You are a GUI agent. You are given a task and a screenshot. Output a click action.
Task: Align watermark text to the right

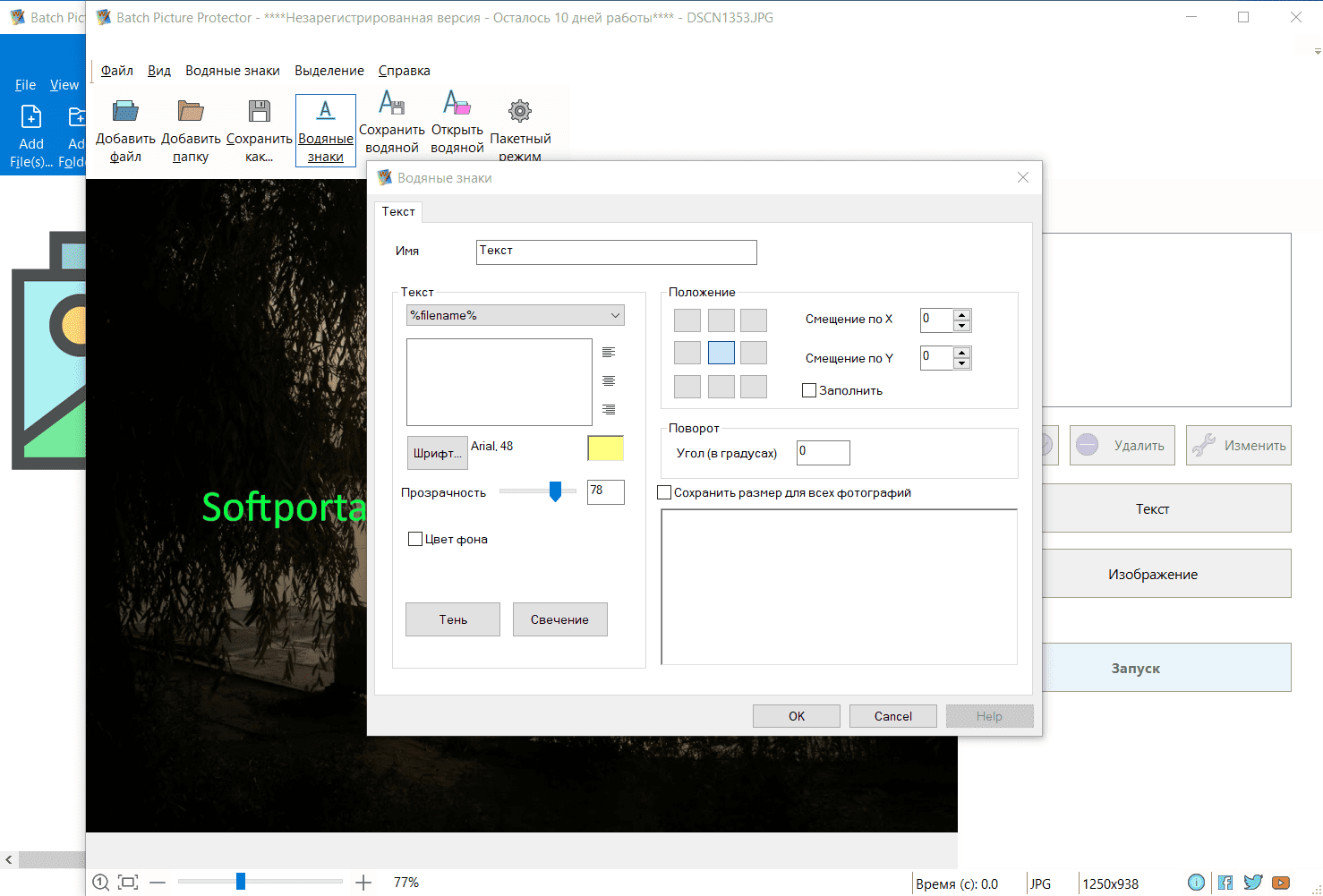[609, 410]
